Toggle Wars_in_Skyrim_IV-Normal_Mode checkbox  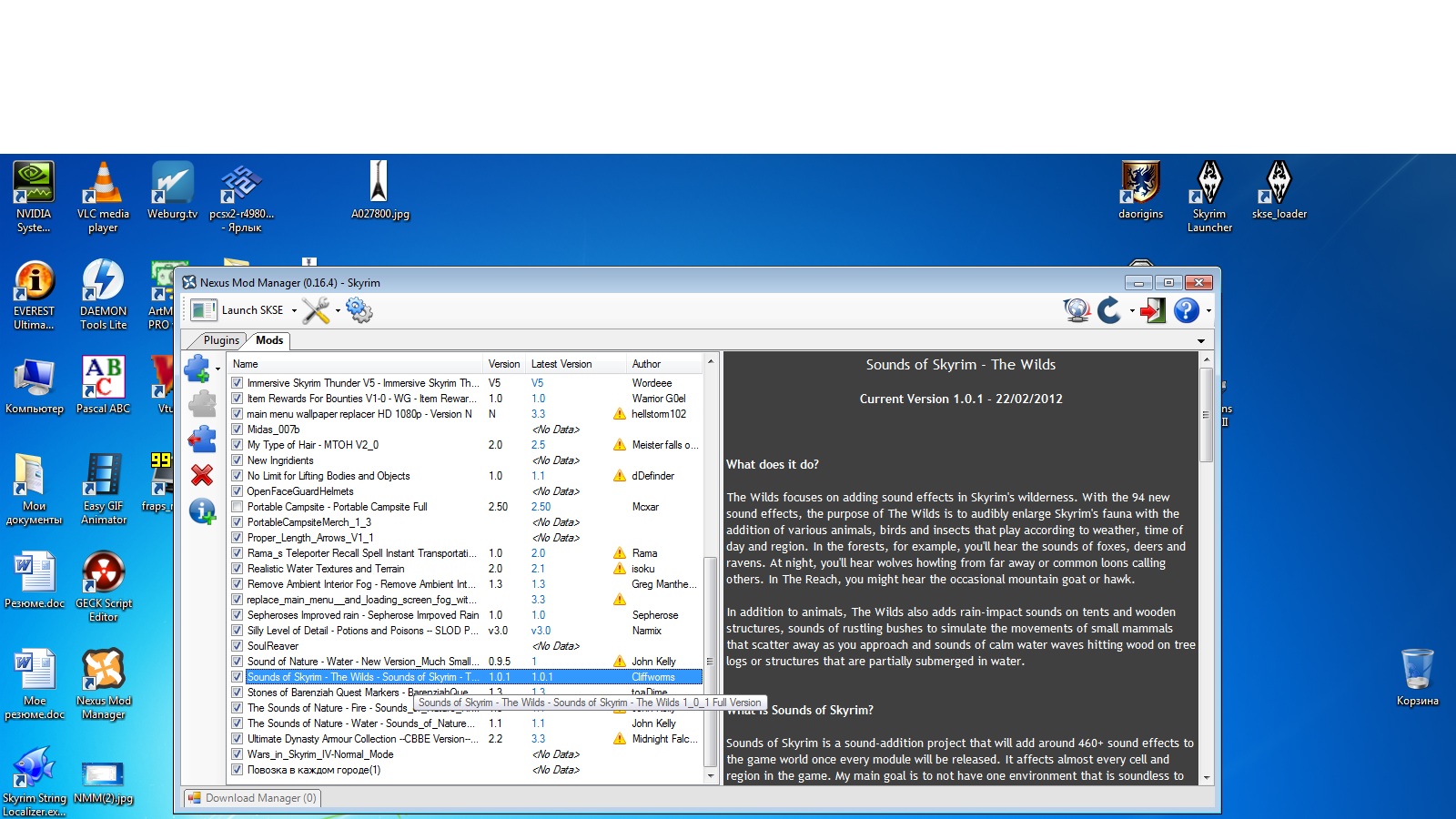(x=238, y=754)
